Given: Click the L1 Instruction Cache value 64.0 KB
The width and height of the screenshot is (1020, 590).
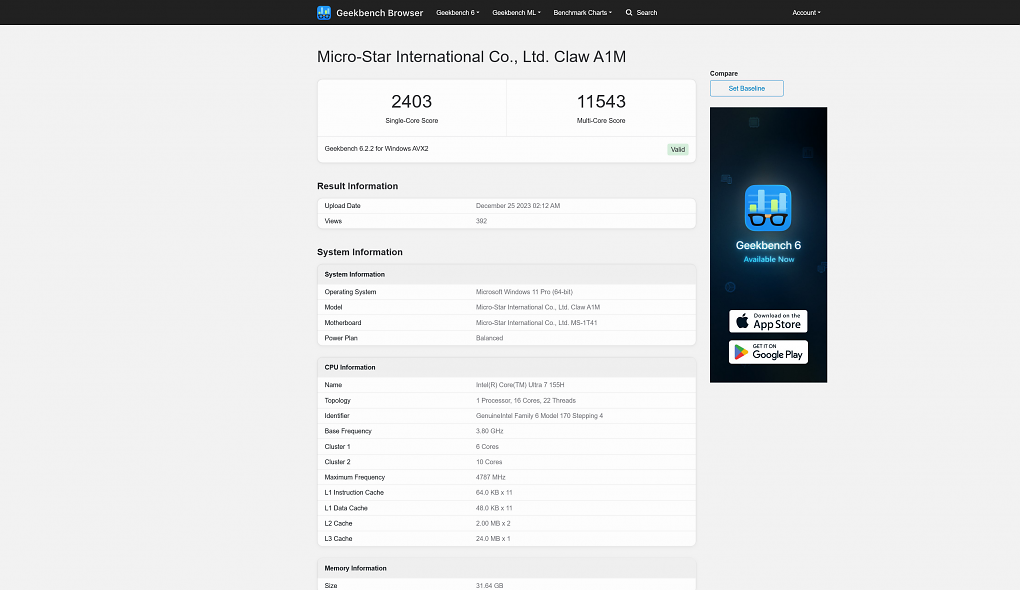Looking at the screenshot, I should pyautogui.click(x=494, y=493).
